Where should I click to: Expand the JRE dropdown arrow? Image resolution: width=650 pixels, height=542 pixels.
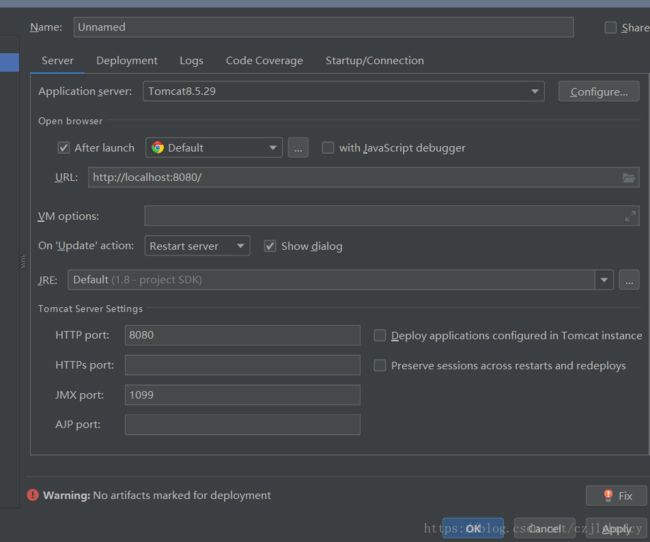point(604,280)
